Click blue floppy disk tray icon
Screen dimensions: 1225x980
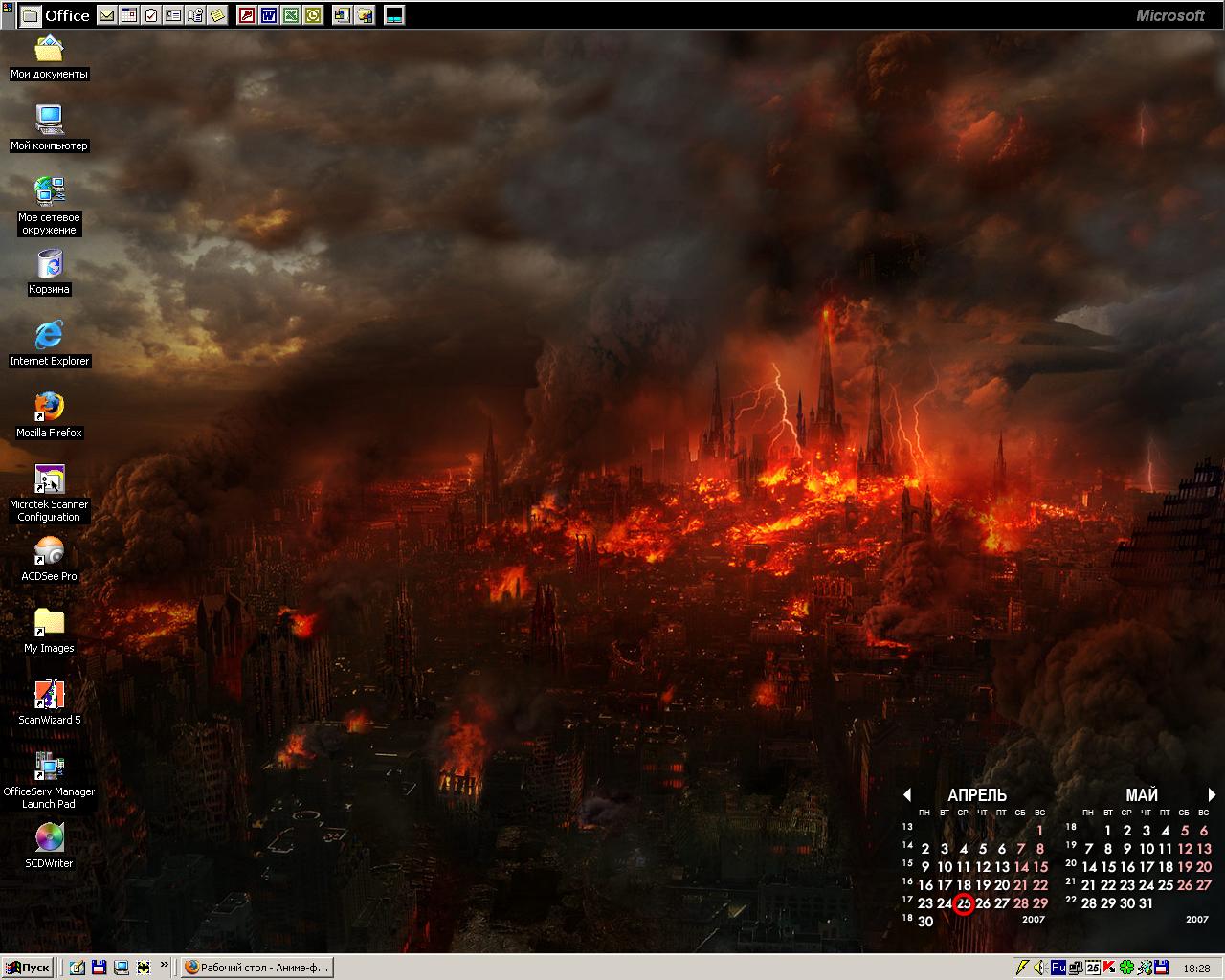pos(1162,968)
